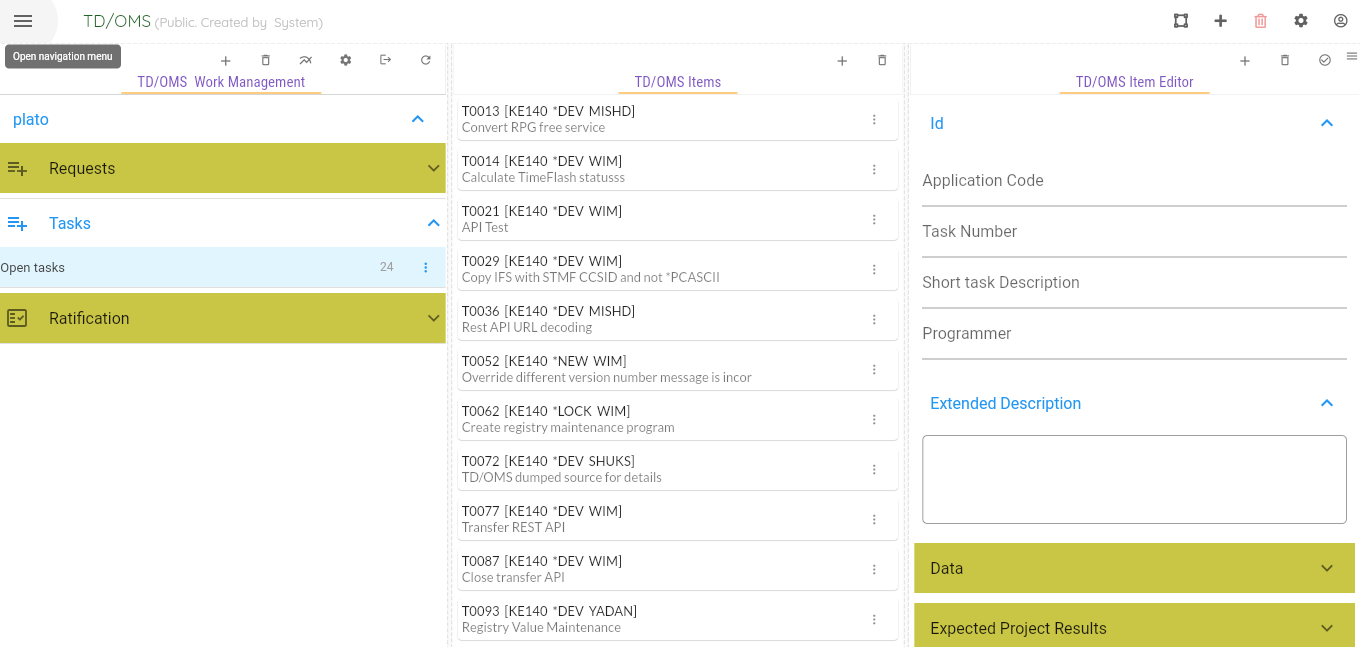Open the Work Management panel gear settings

point(346,60)
